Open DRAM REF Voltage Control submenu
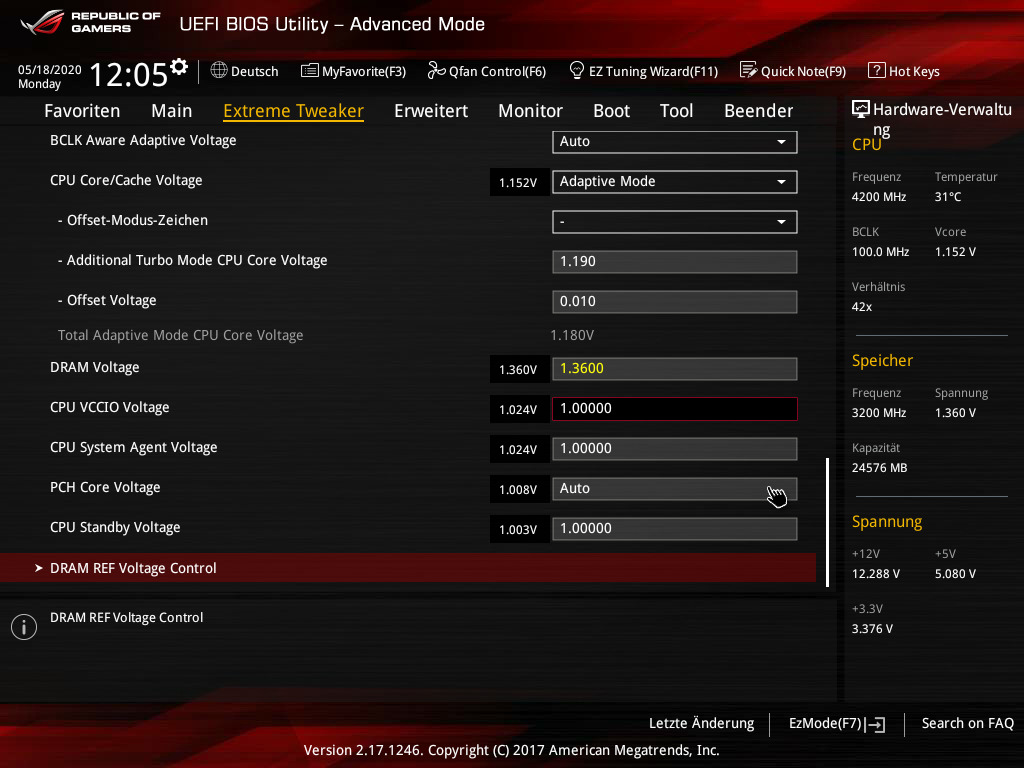 tap(408, 568)
